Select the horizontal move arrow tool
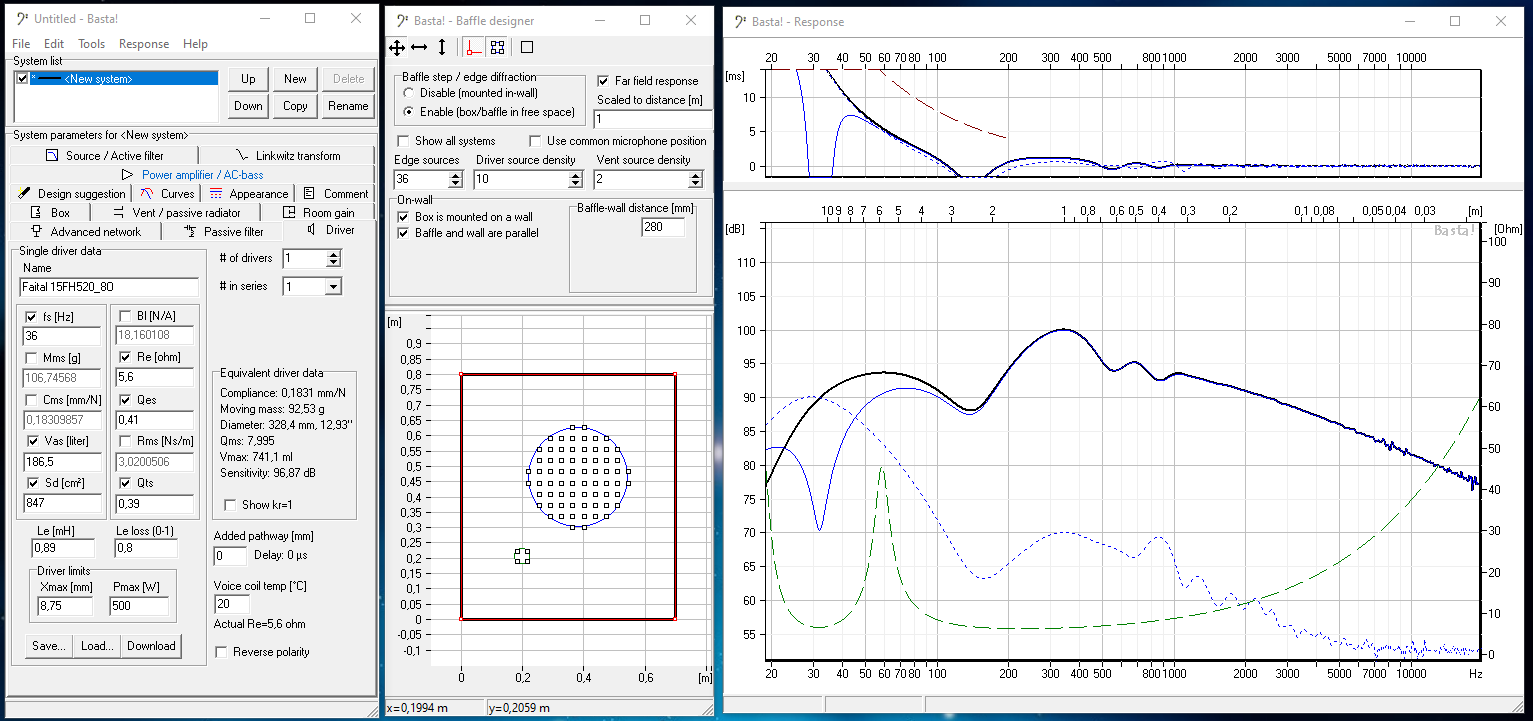 coord(419,47)
